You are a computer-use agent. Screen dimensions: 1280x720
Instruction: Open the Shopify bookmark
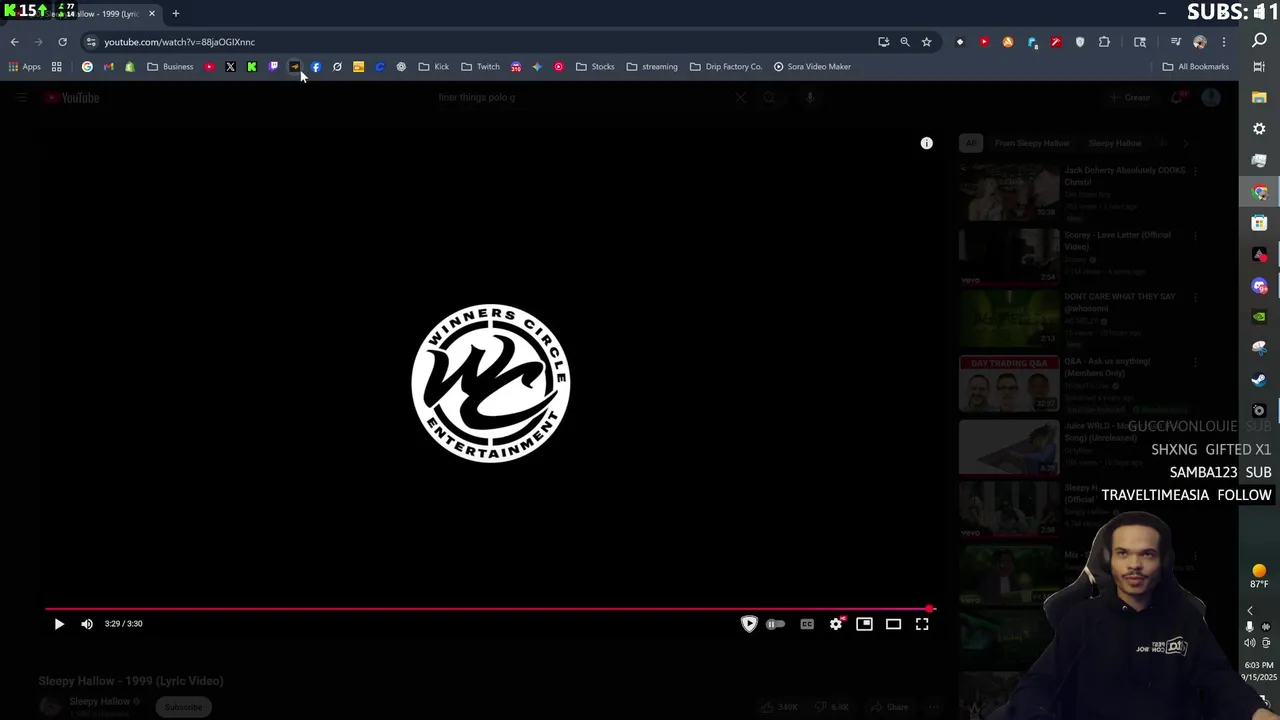point(130,67)
